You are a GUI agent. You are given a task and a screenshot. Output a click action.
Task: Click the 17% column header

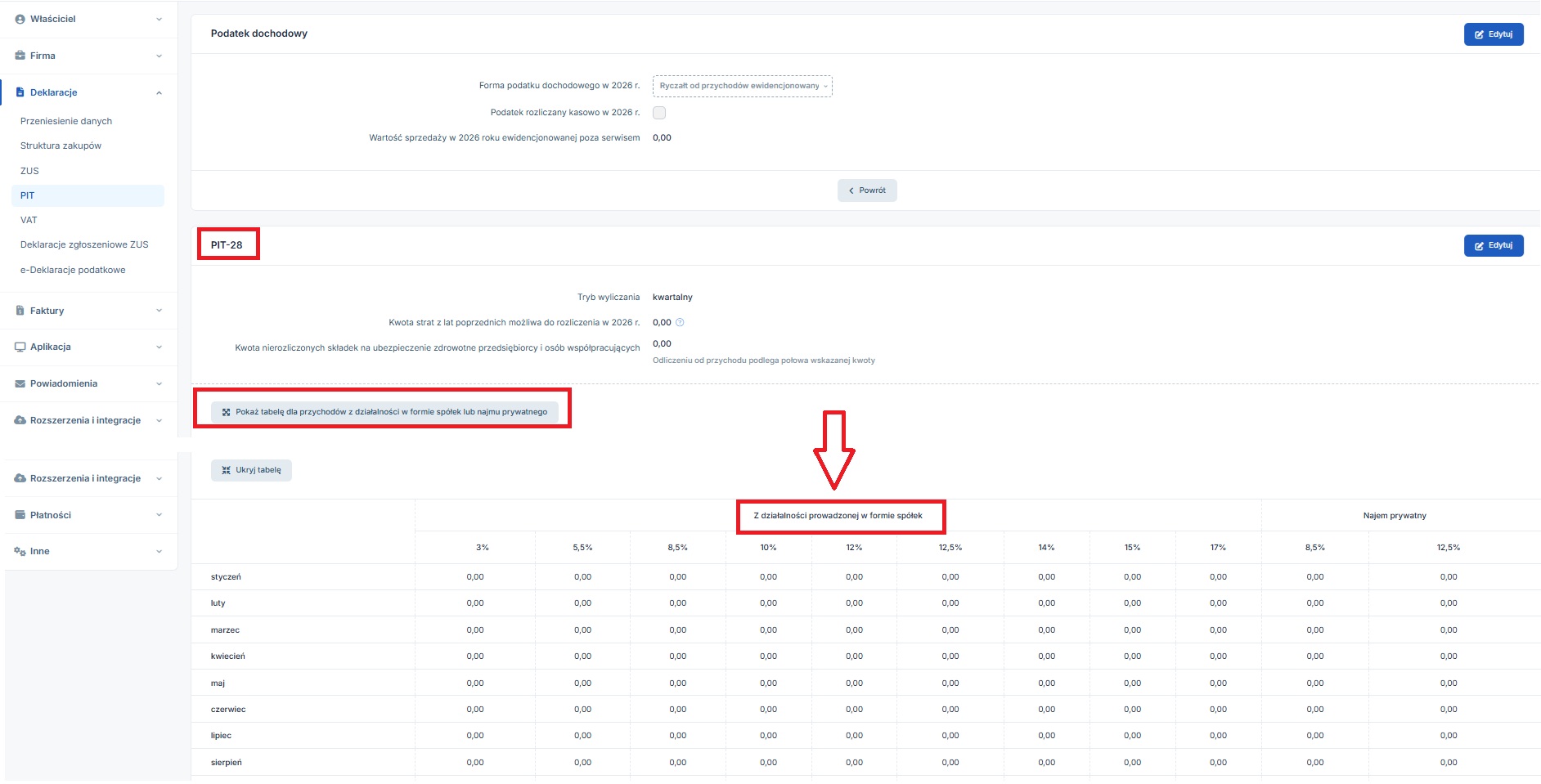tap(1218, 547)
